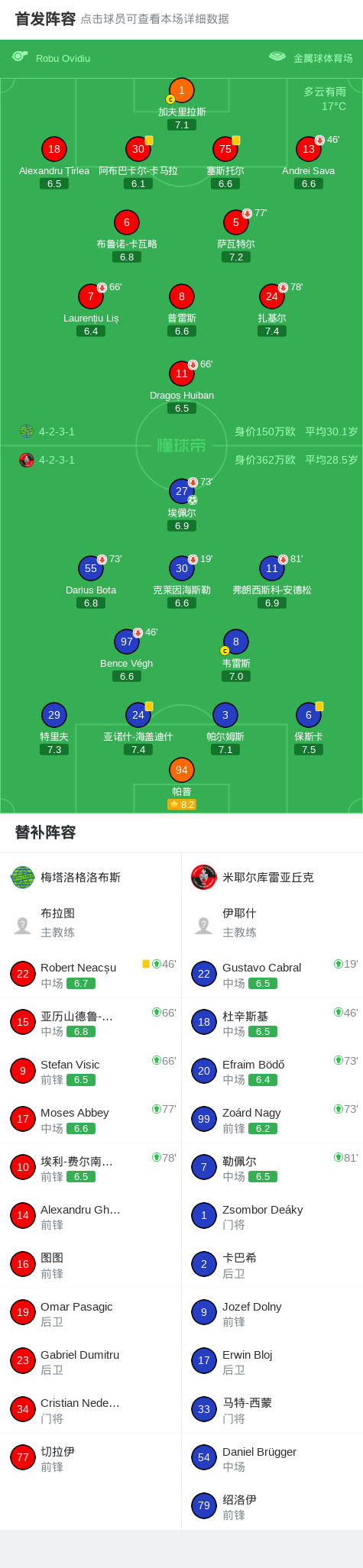Tap the 8.2 star rating badge for 帕普
This screenshot has width=363, height=1568.
pyautogui.click(x=182, y=804)
